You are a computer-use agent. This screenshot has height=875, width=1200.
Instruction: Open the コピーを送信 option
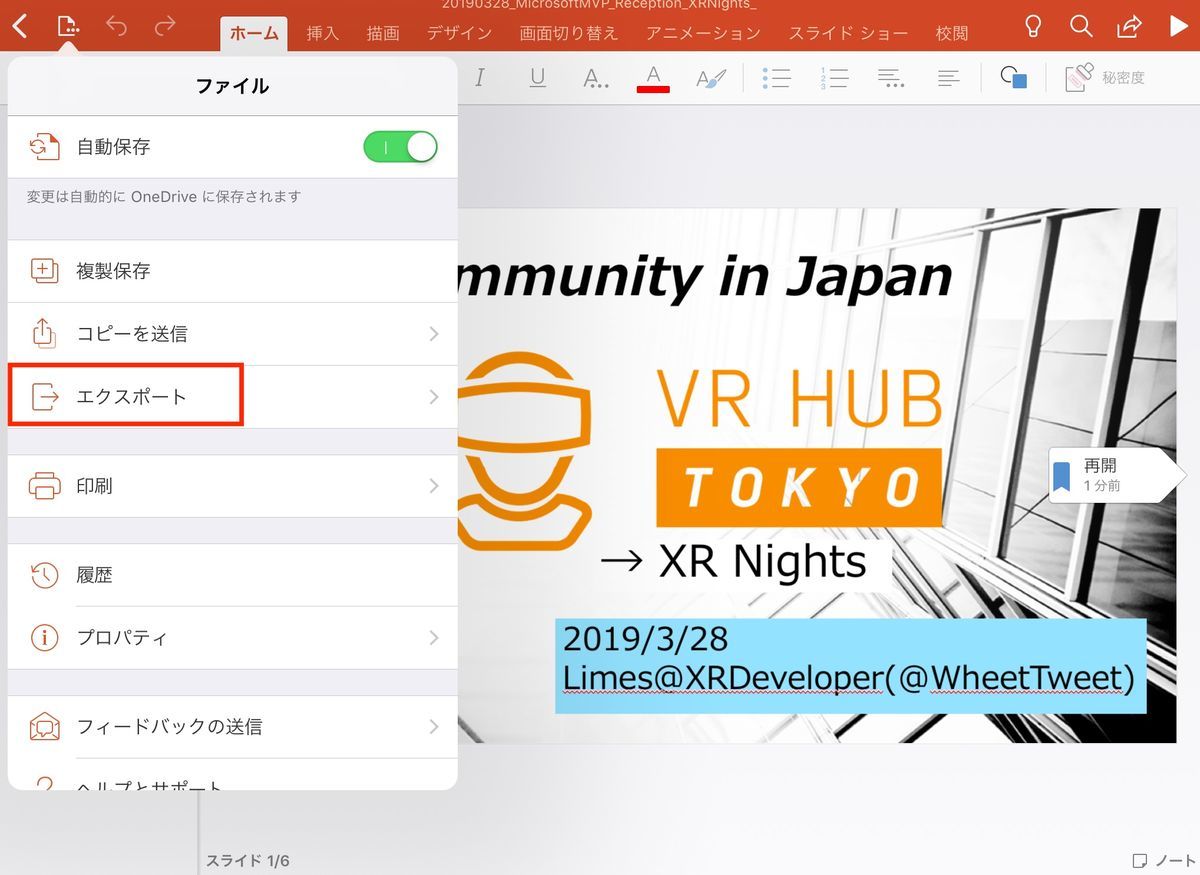(232, 334)
